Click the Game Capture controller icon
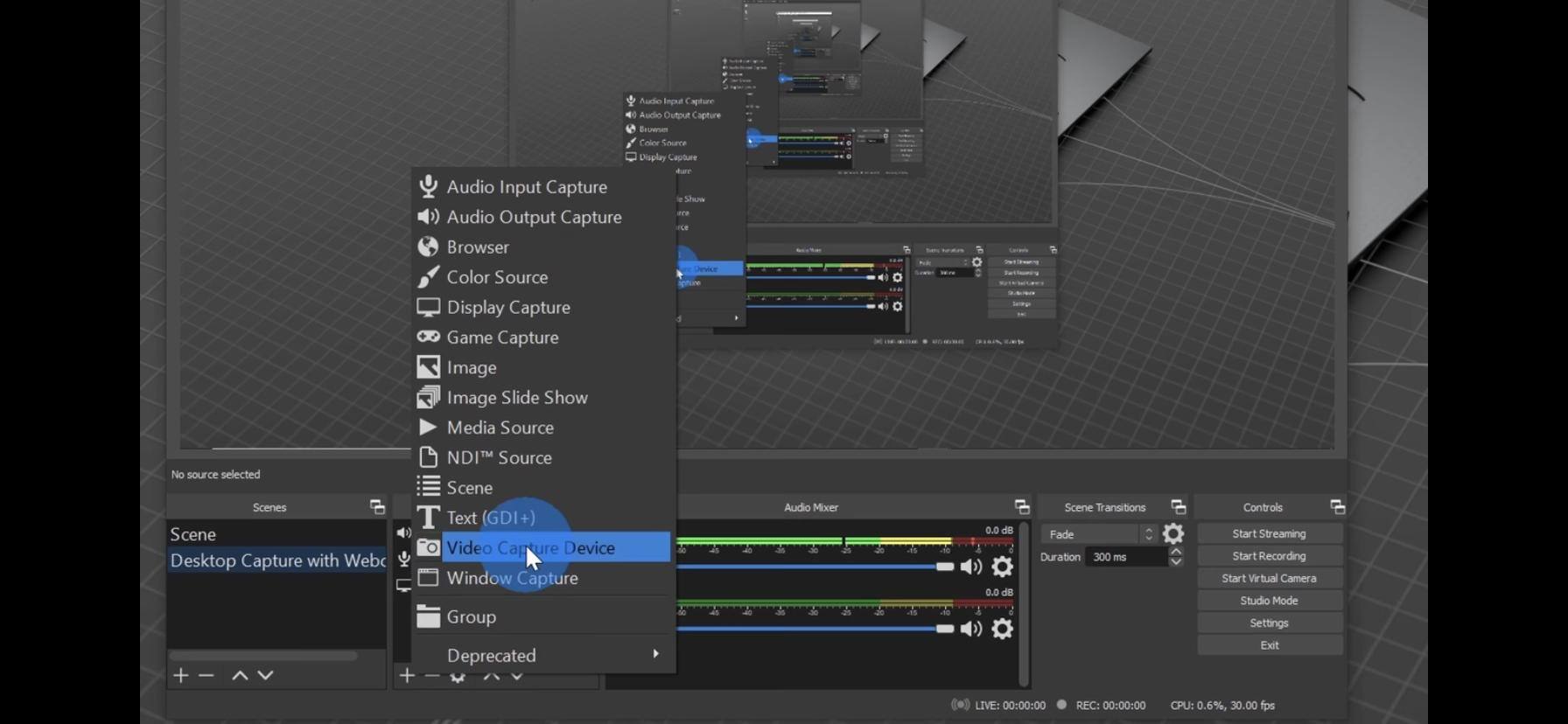 coord(428,337)
